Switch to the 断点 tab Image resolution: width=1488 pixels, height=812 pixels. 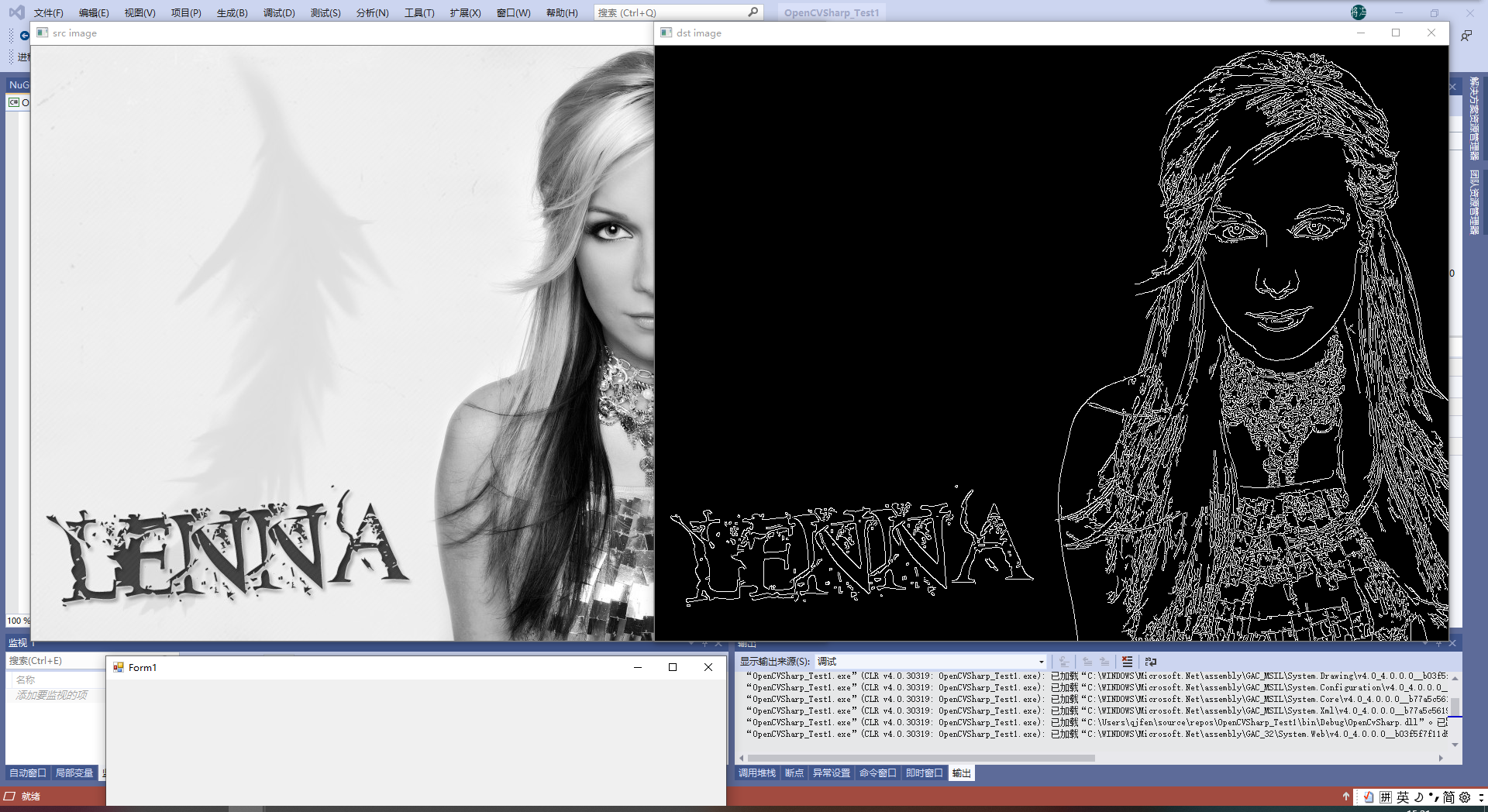794,773
